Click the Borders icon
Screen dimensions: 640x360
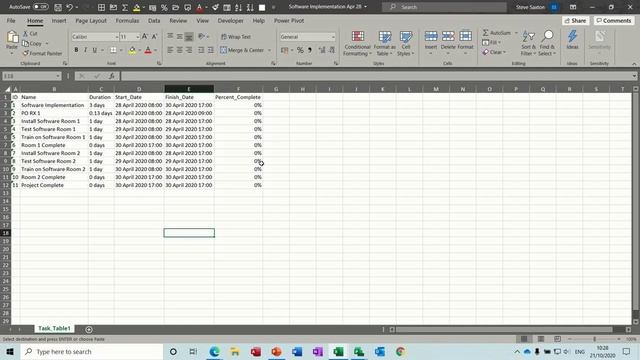[x=113, y=50]
